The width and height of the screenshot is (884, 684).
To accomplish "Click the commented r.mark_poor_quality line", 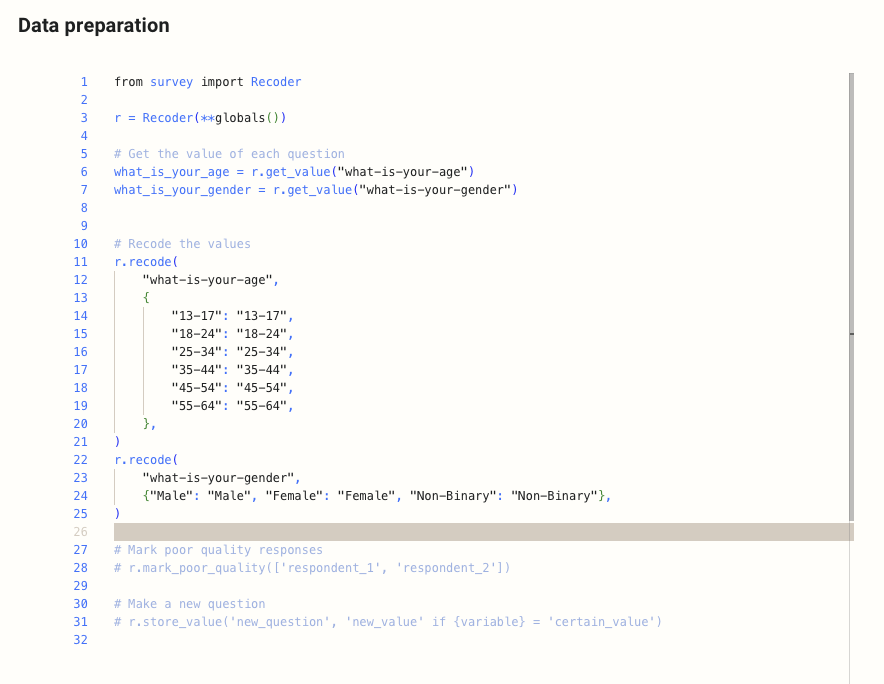I will coord(312,568).
